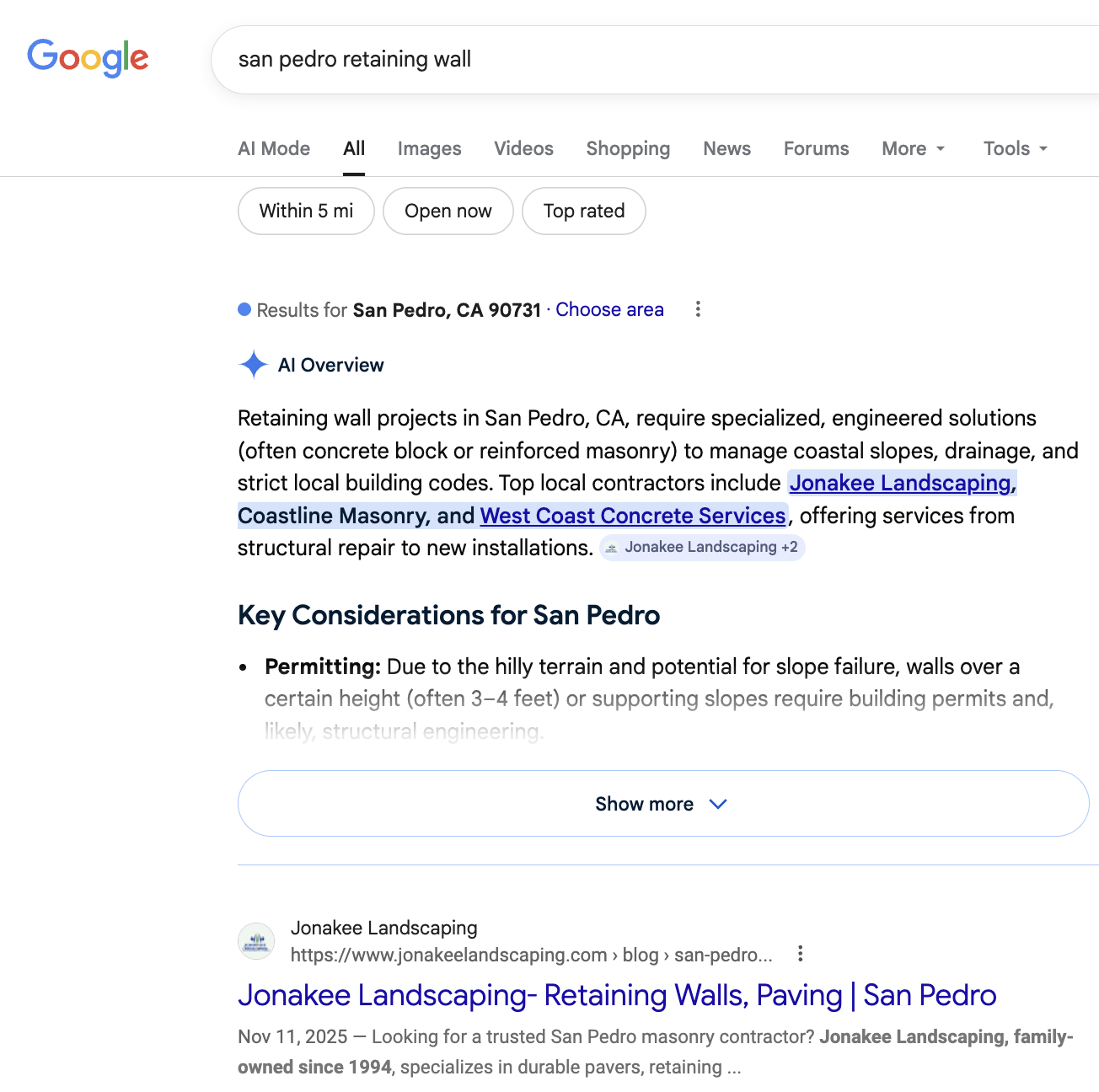Click the 'Coastline Masonry, and' highlighted text
1099x1092 pixels.
tap(357, 516)
